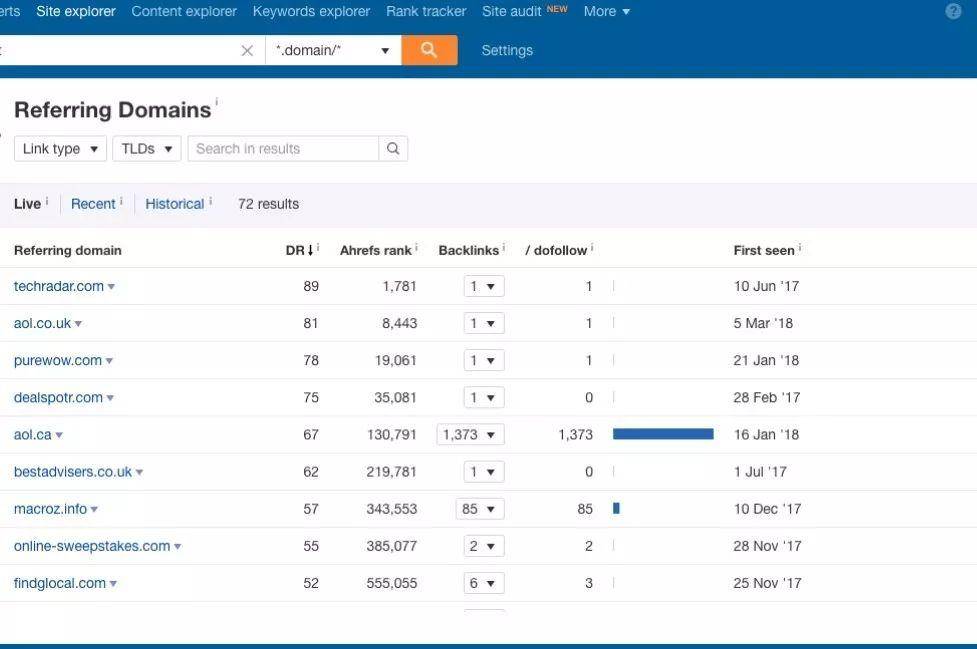
Task: Clear the URL field with the X icon
Action: (247, 50)
